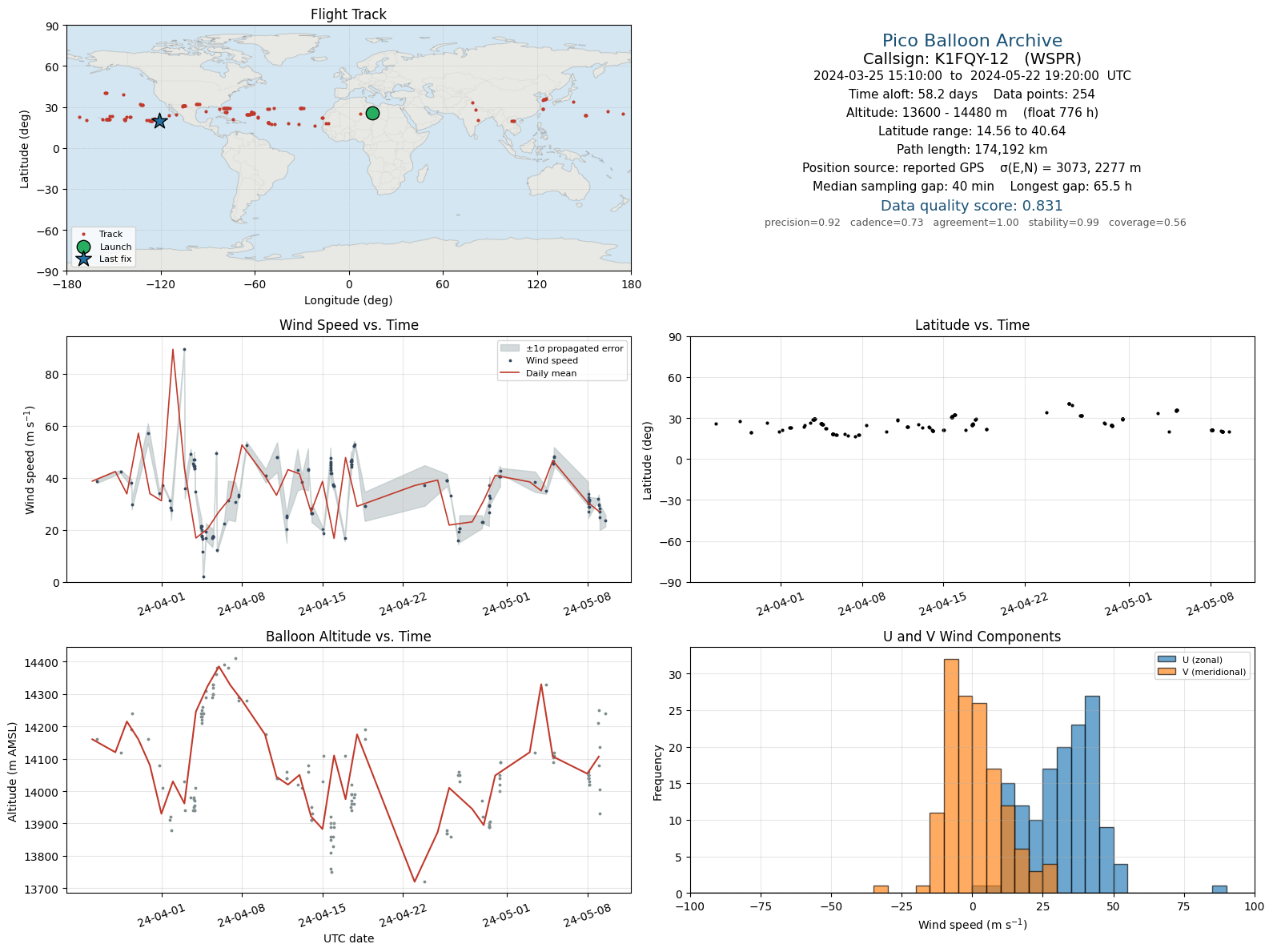
Task: Click the "Altitude: 13600 - 14480 m" line
Action: 972,113
